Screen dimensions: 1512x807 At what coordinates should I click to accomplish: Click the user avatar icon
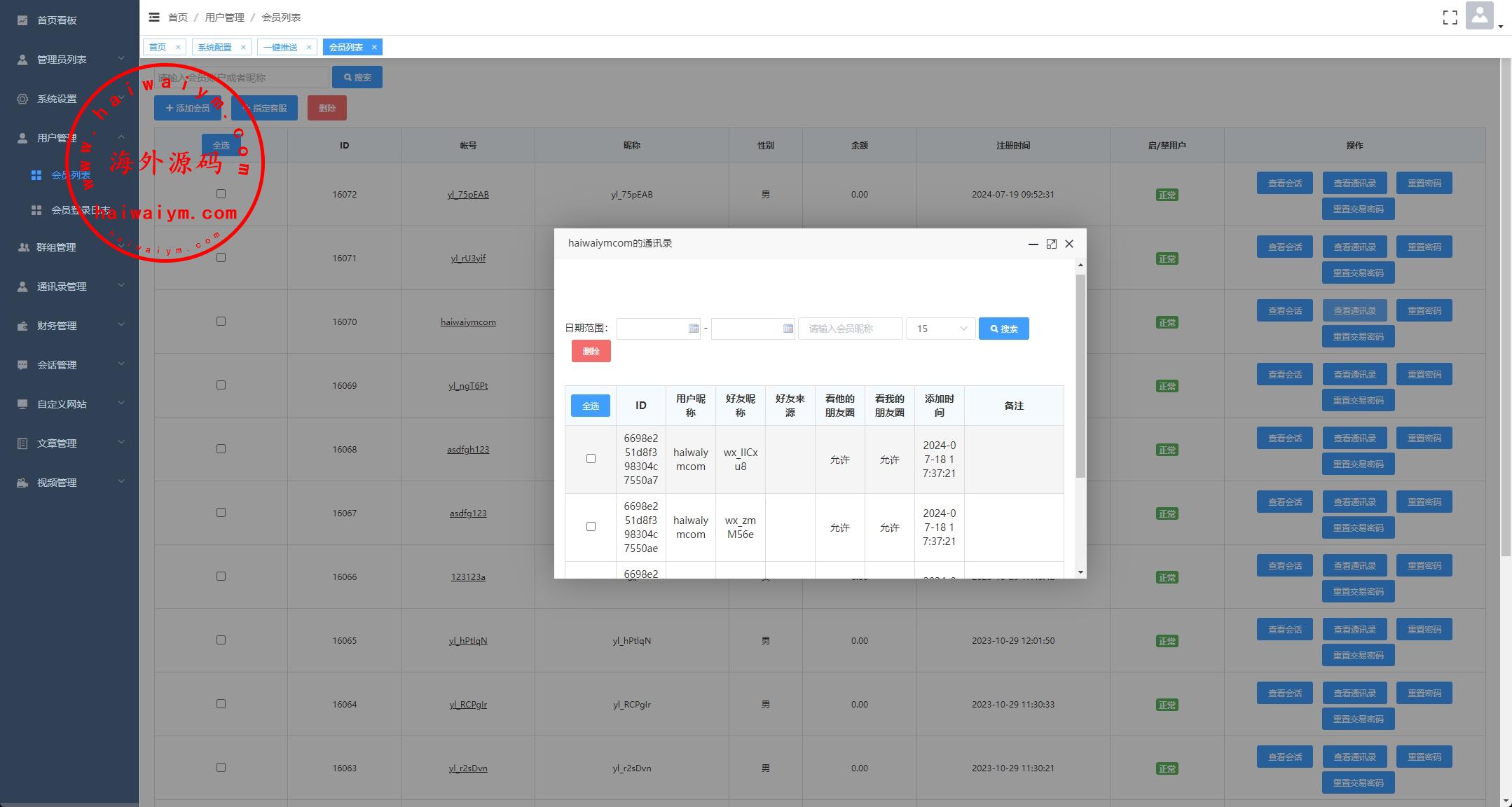tap(1479, 16)
